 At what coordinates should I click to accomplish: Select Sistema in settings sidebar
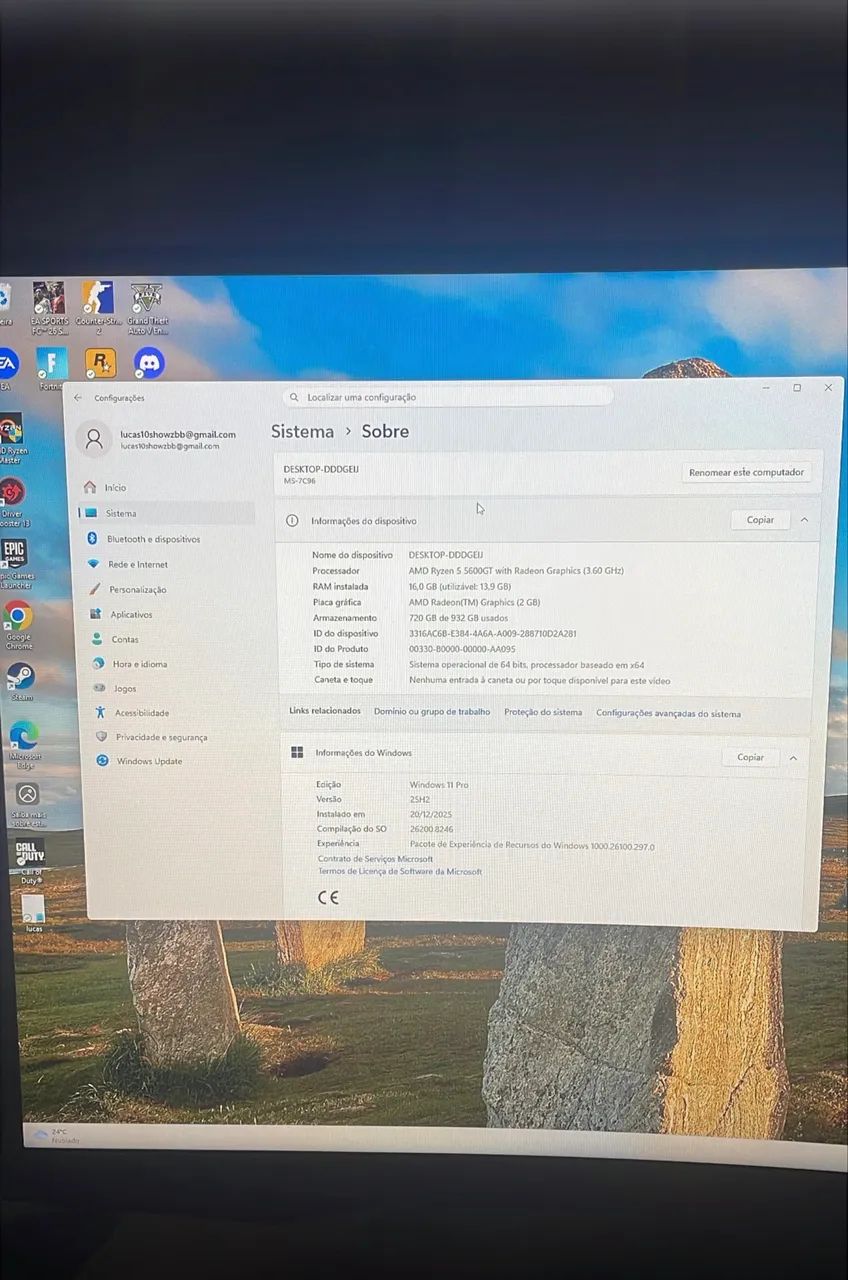pos(166,513)
